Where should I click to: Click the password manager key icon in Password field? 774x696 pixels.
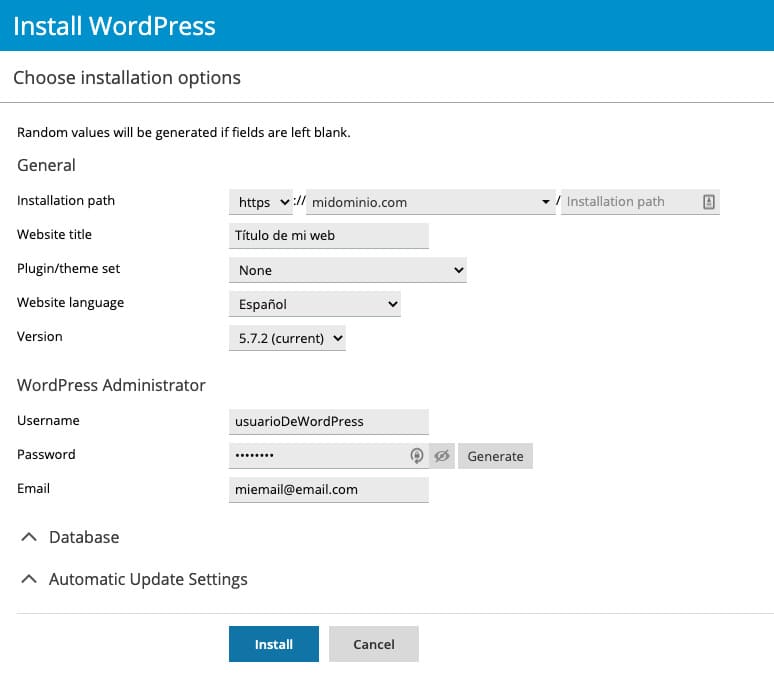coord(417,456)
